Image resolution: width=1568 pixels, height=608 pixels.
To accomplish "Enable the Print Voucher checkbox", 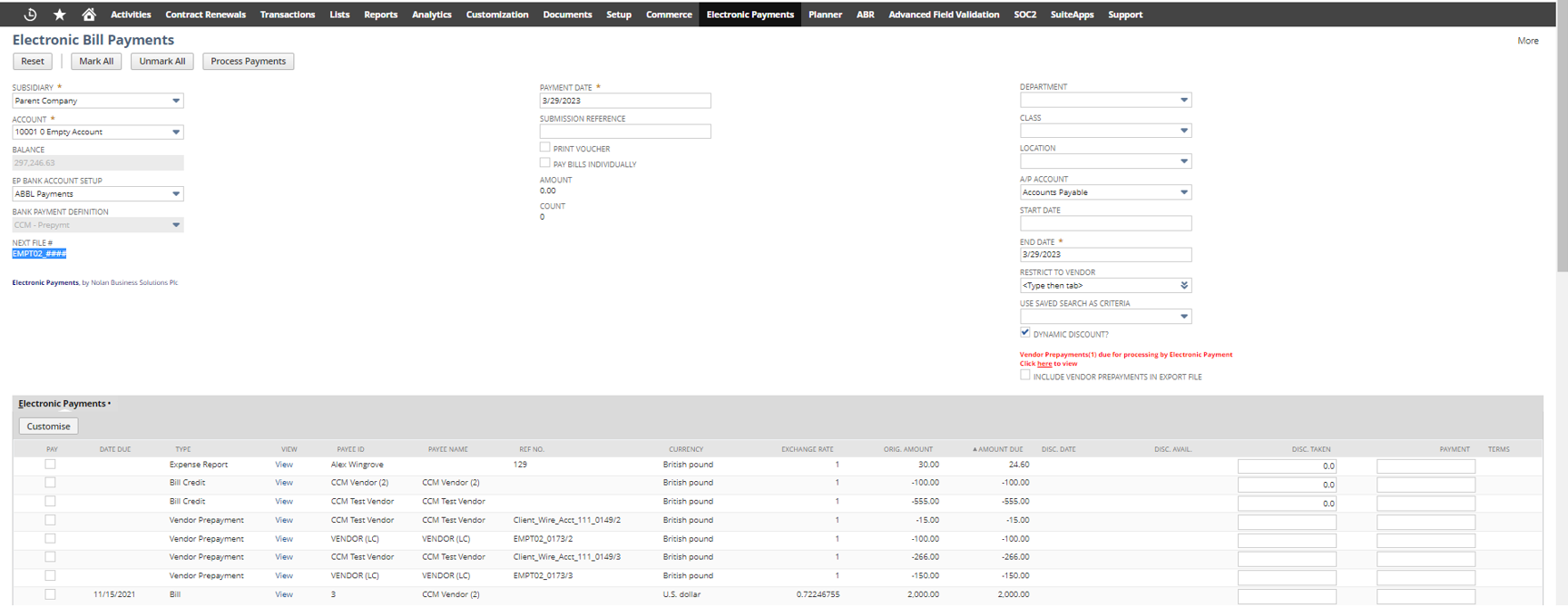I will 545,147.
